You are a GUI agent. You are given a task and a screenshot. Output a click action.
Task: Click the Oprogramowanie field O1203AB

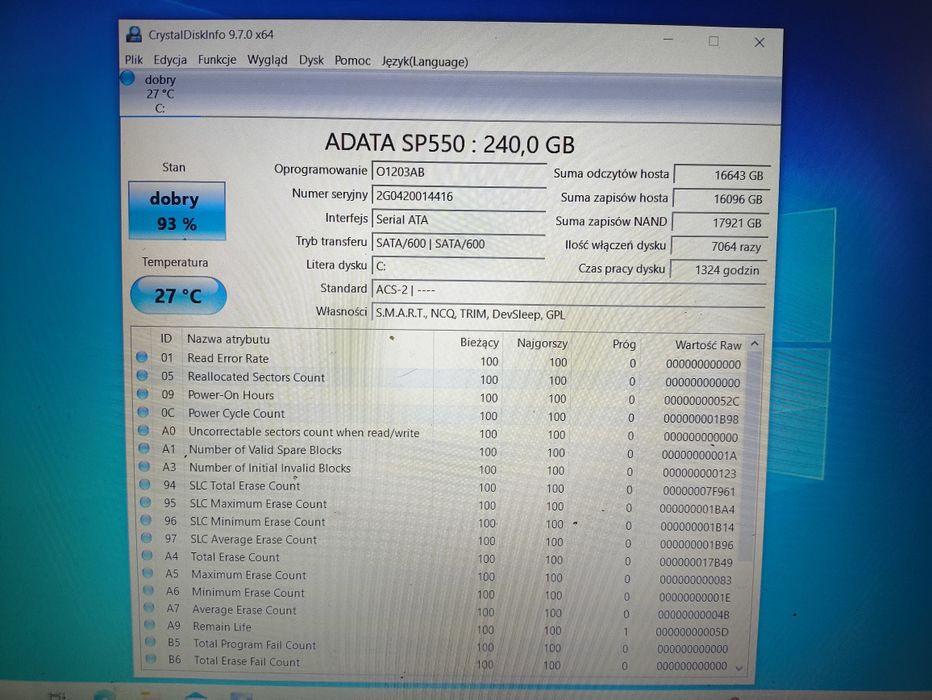coord(458,172)
